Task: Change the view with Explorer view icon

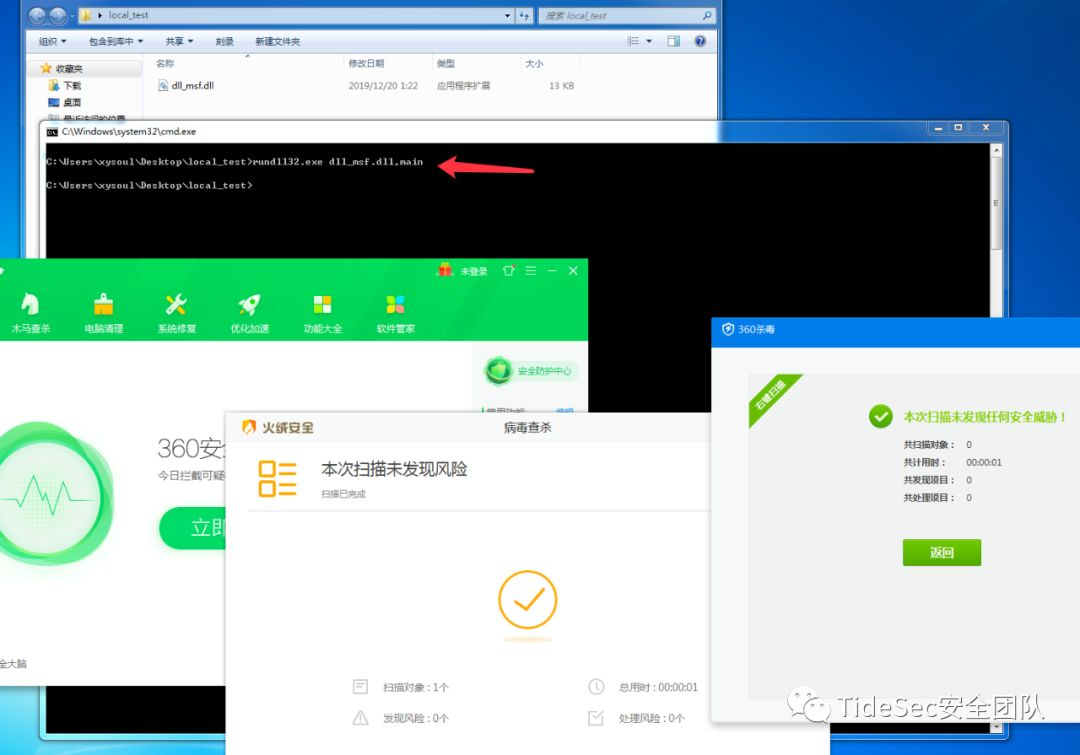Action: pyautogui.click(x=633, y=41)
